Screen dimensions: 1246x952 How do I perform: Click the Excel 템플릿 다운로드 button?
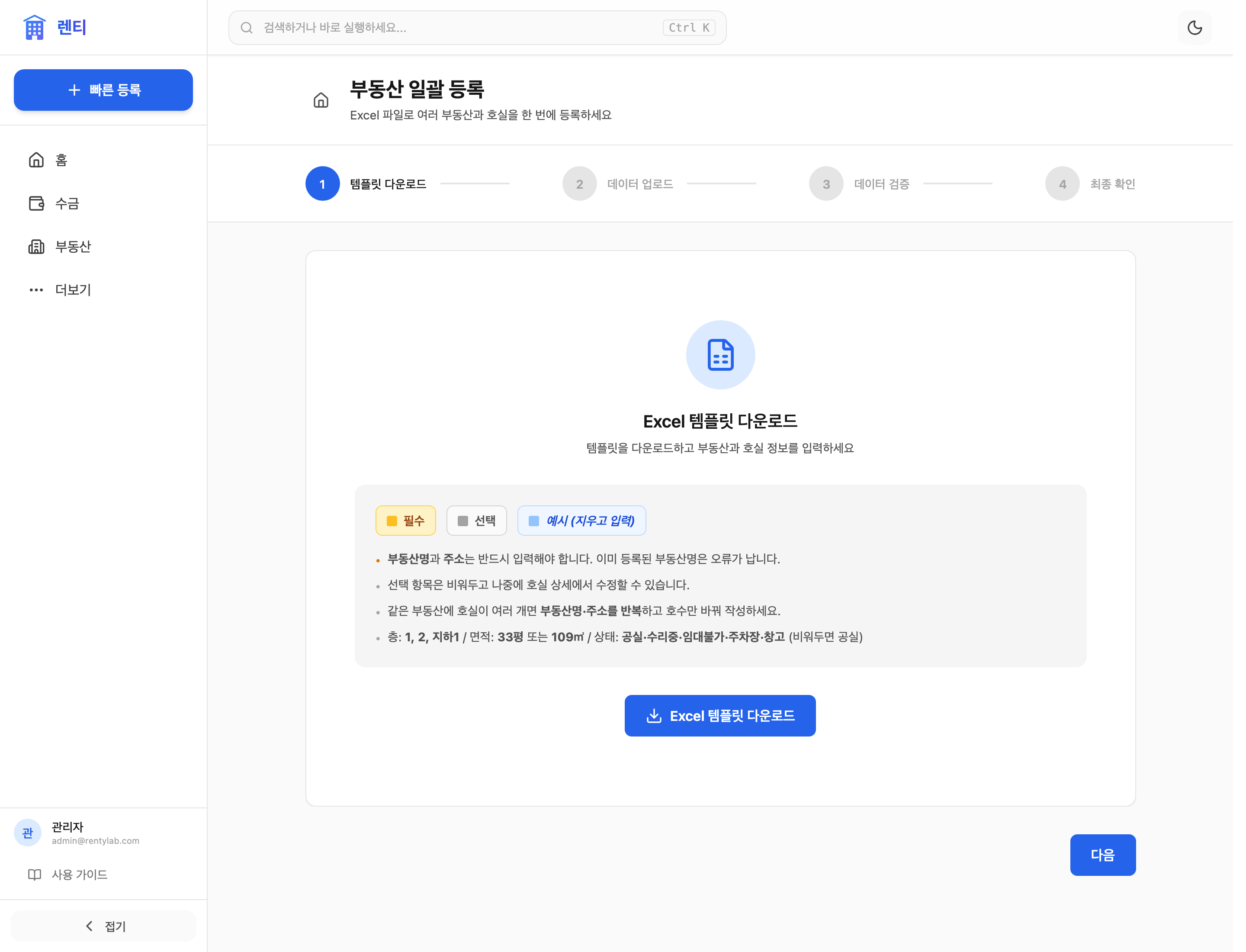tap(719, 716)
